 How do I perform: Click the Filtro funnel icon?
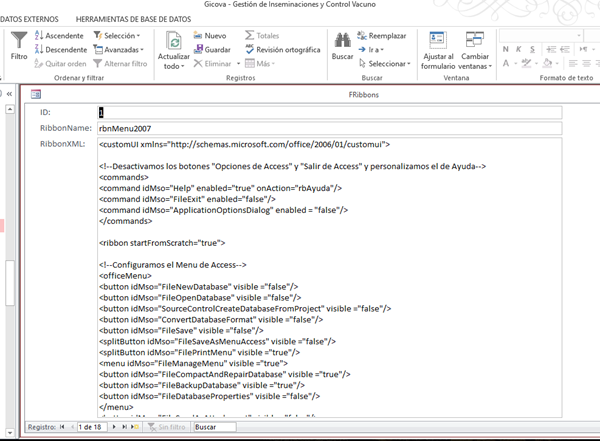[19, 41]
